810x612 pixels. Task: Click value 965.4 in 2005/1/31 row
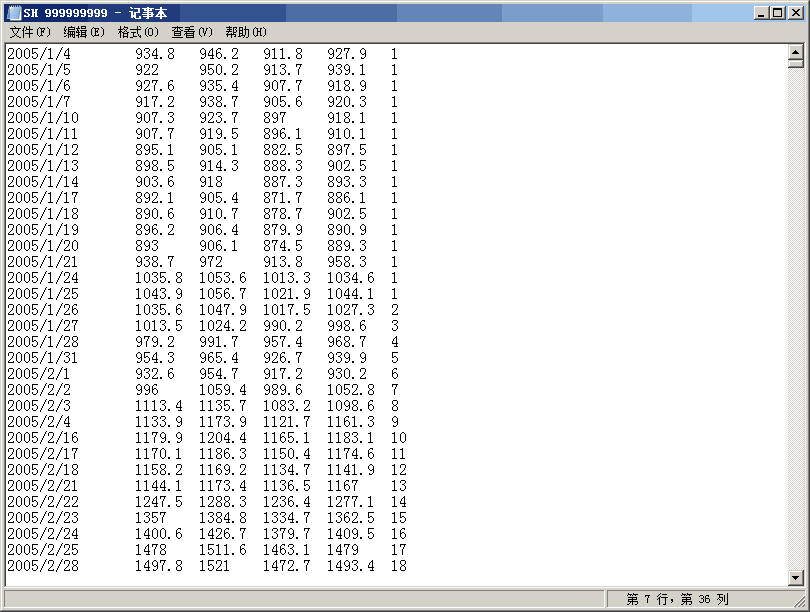point(219,358)
